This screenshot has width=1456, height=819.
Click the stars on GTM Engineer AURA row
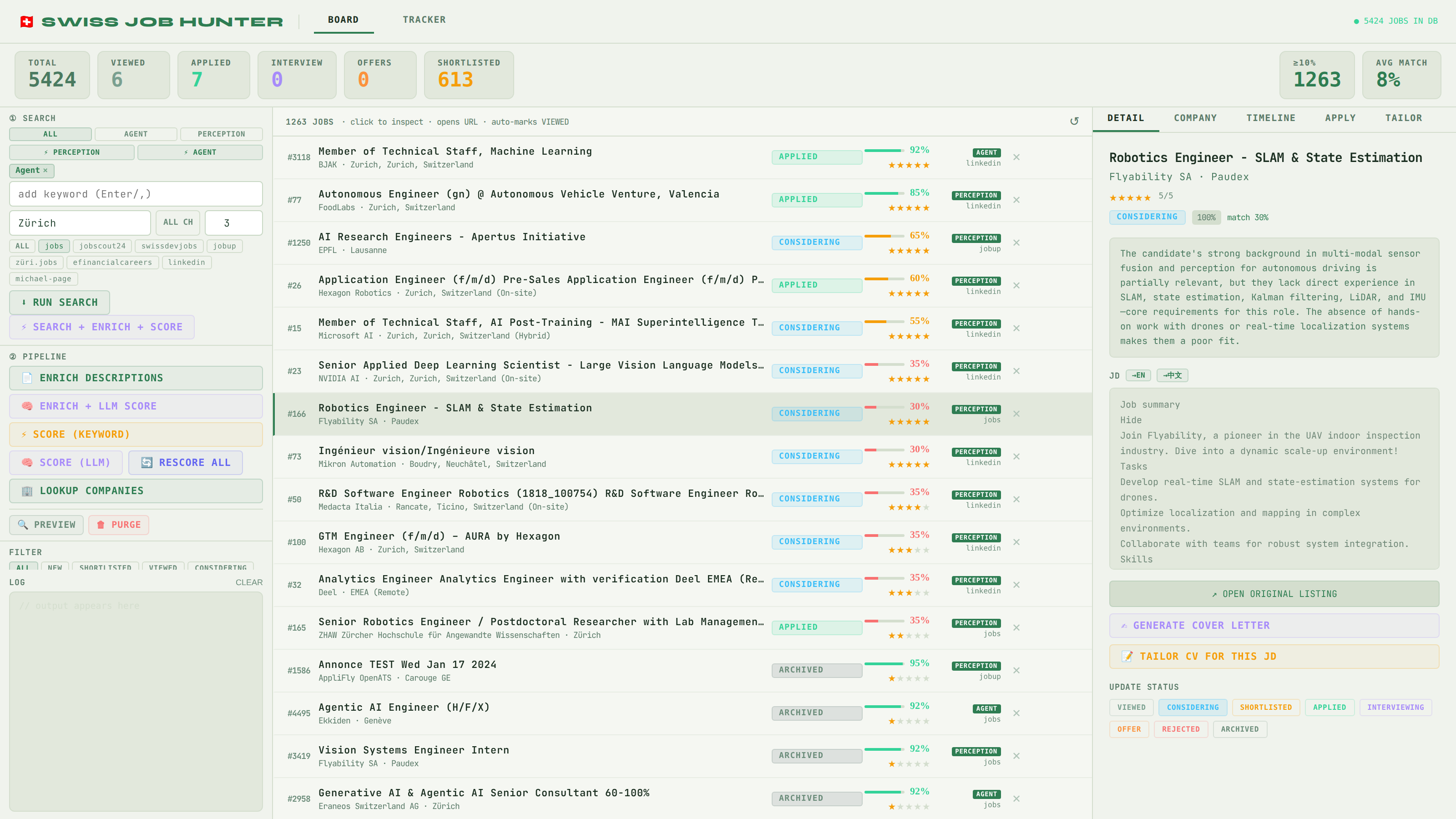[x=908, y=550]
